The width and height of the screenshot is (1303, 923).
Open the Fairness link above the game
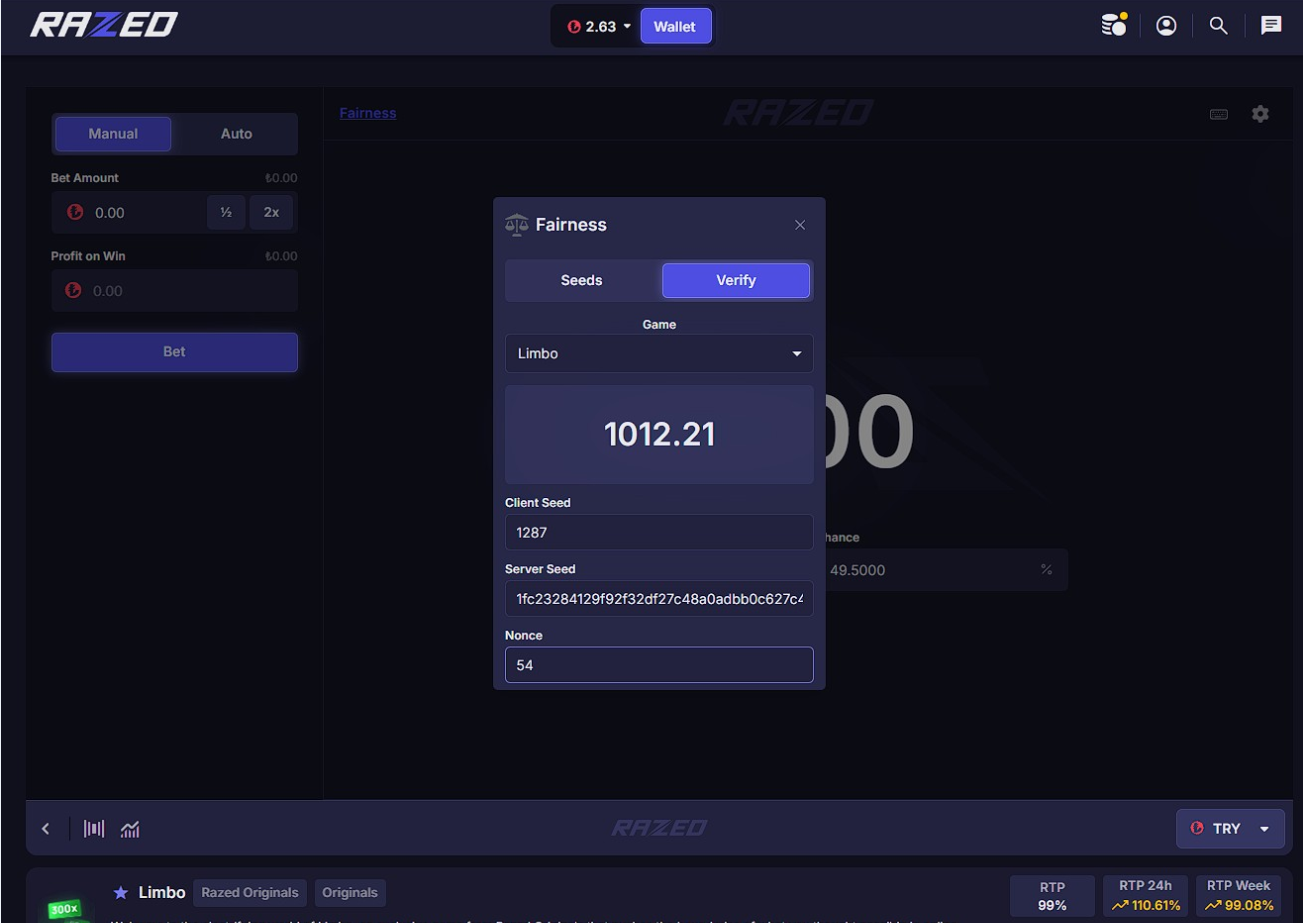point(368,113)
